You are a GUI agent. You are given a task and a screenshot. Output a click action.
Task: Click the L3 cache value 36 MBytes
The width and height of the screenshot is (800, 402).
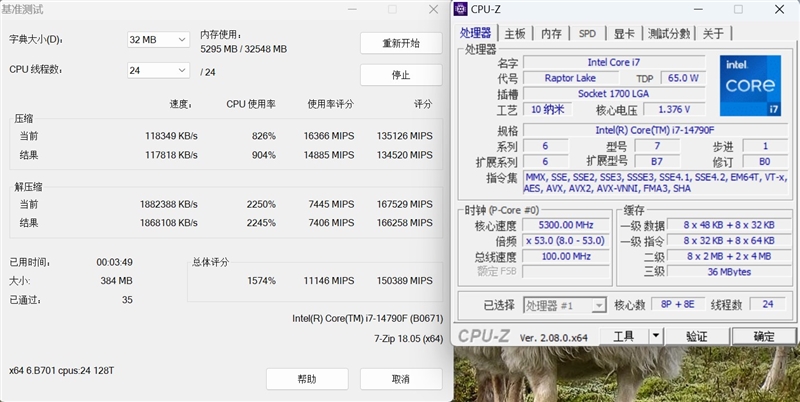pyautogui.click(x=729, y=272)
